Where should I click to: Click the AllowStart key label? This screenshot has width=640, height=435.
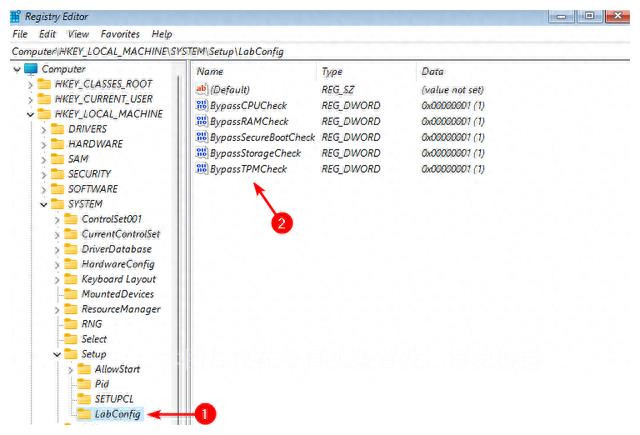(x=118, y=369)
